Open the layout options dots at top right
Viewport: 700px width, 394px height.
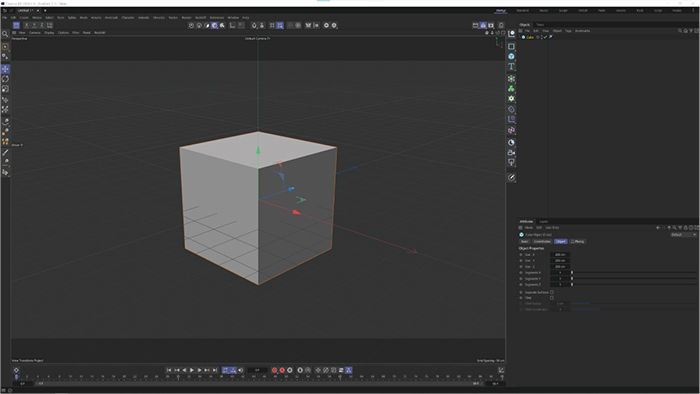tap(693, 10)
